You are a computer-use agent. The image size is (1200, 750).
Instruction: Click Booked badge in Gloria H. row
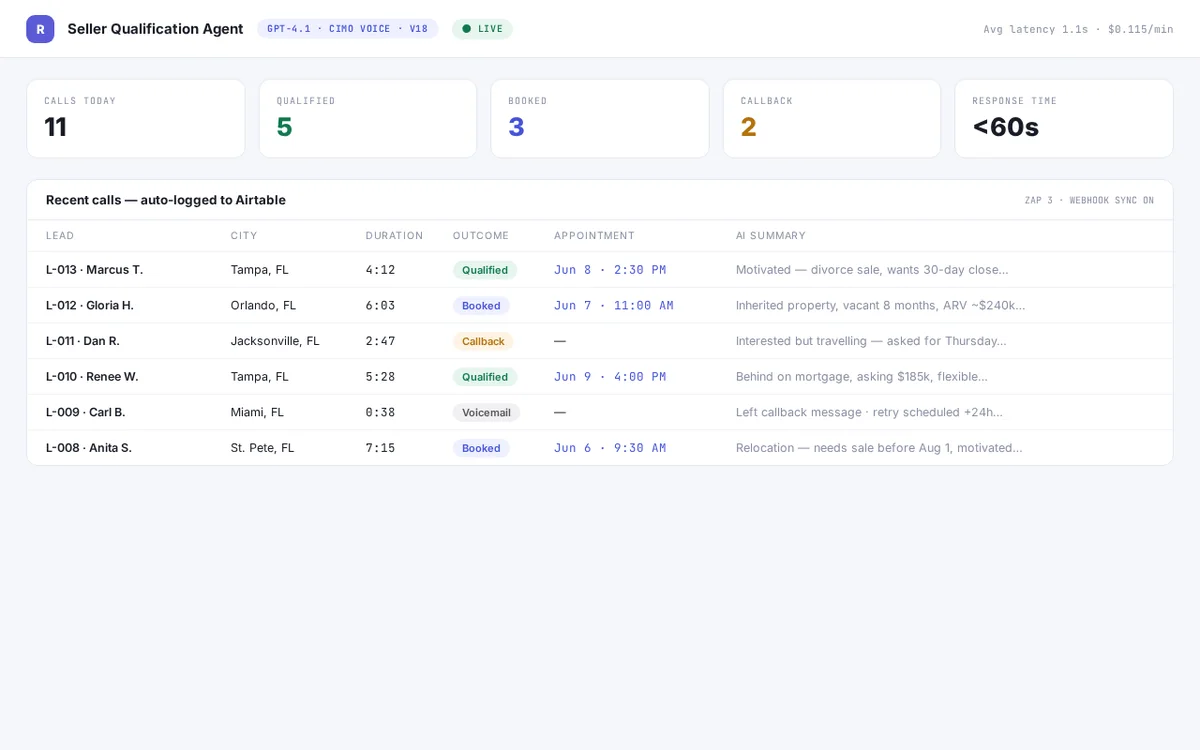(481, 305)
